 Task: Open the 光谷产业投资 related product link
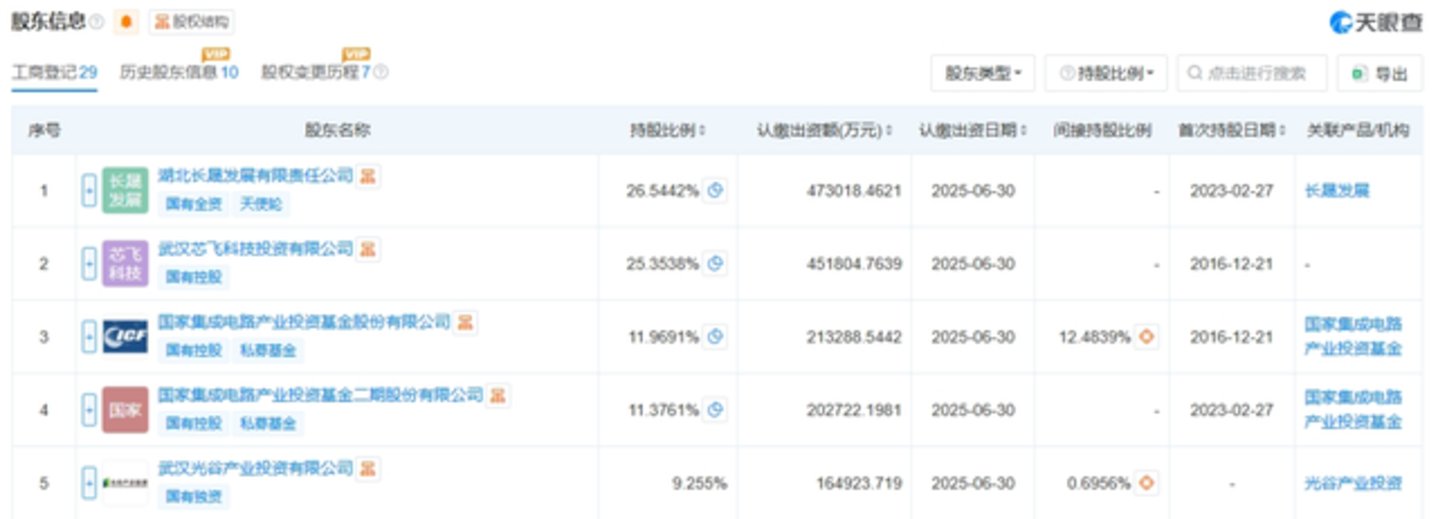pos(1354,483)
